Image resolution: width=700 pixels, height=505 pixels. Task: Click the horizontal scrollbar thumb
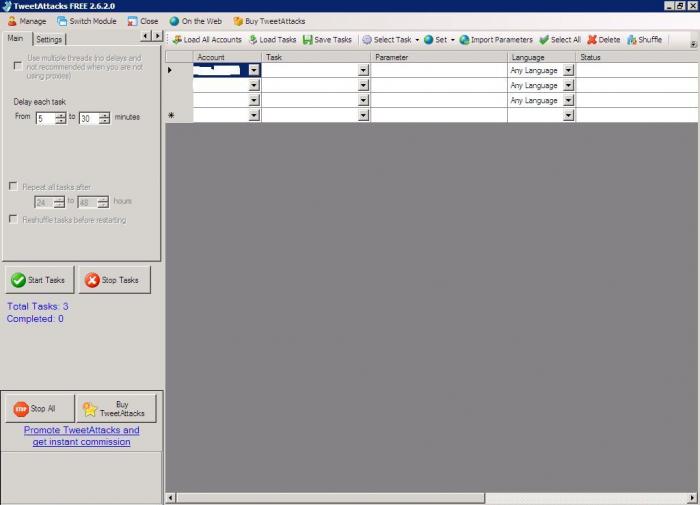tap(330, 497)
